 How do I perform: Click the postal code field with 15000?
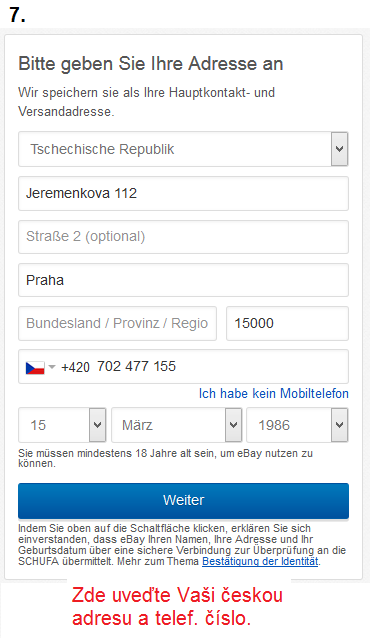(287, 323)
